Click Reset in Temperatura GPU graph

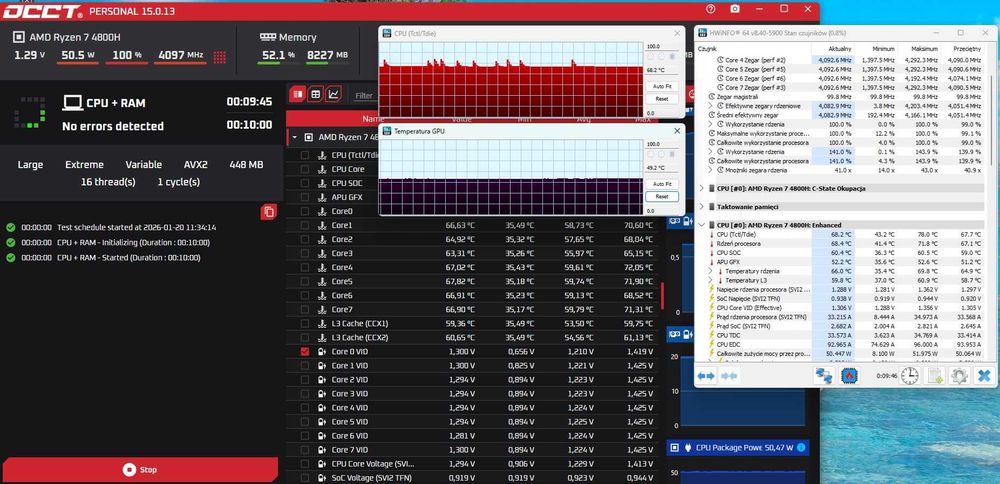click(661, 196)
